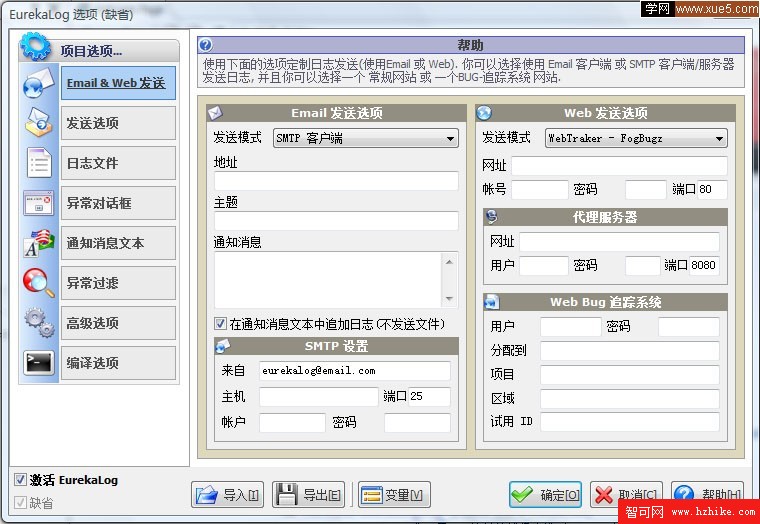Click the notification text flags icon
The height and width of the screenshot is (524, 760).
point(39,243)
